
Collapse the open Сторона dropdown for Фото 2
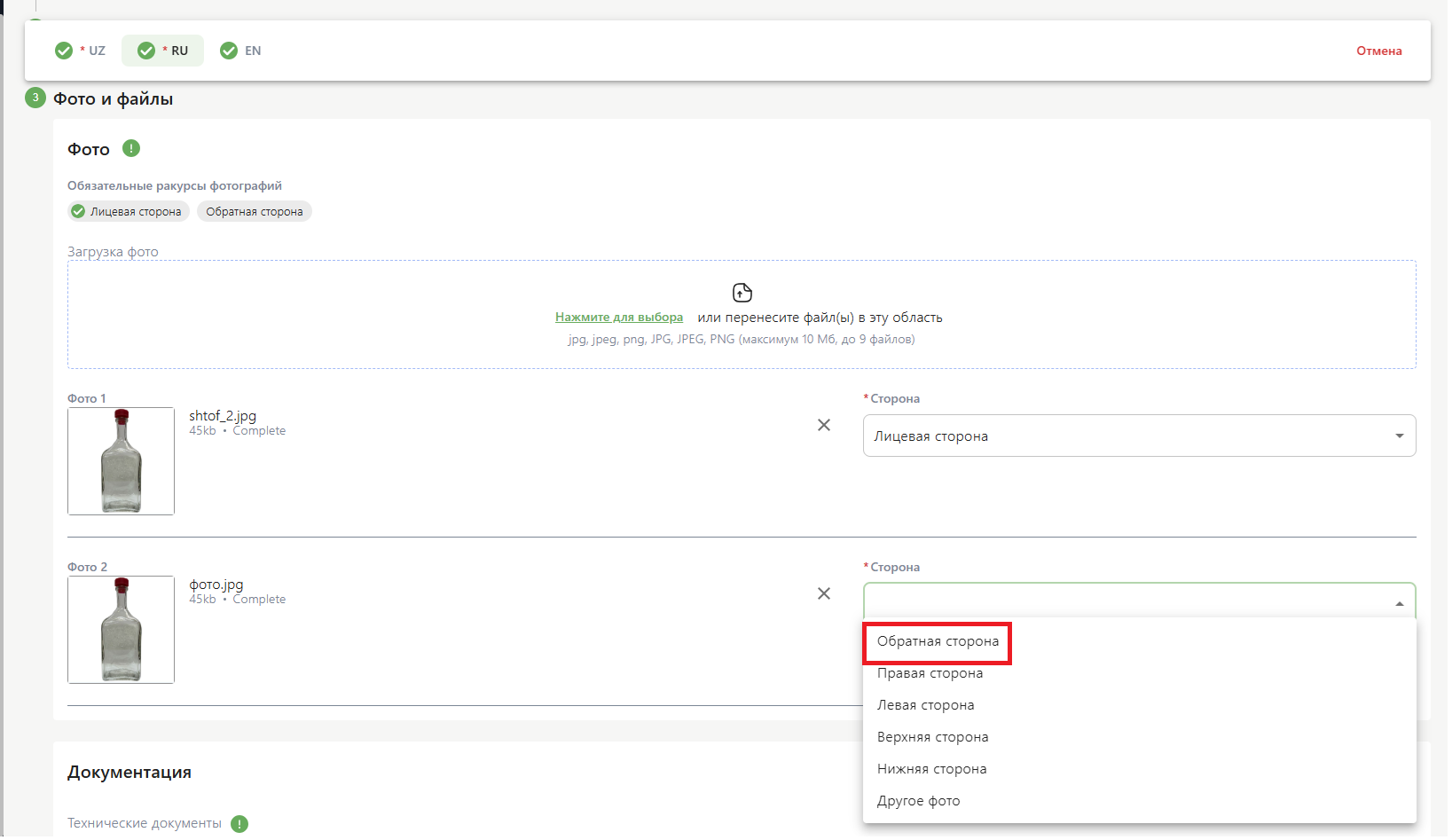[1399, 604]
